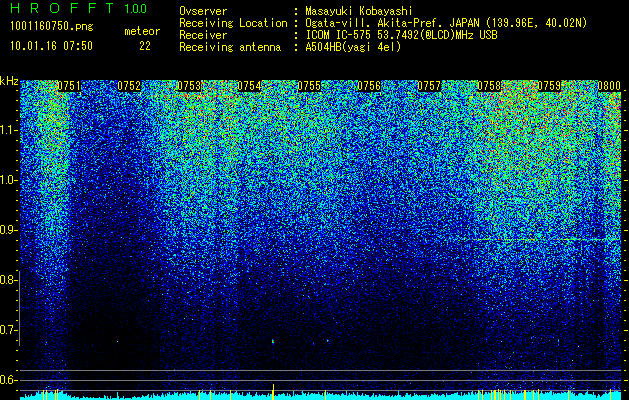This screenshot has height=400, width=629.
Task: Select the 0751 time marker
Action: [69, 86]
